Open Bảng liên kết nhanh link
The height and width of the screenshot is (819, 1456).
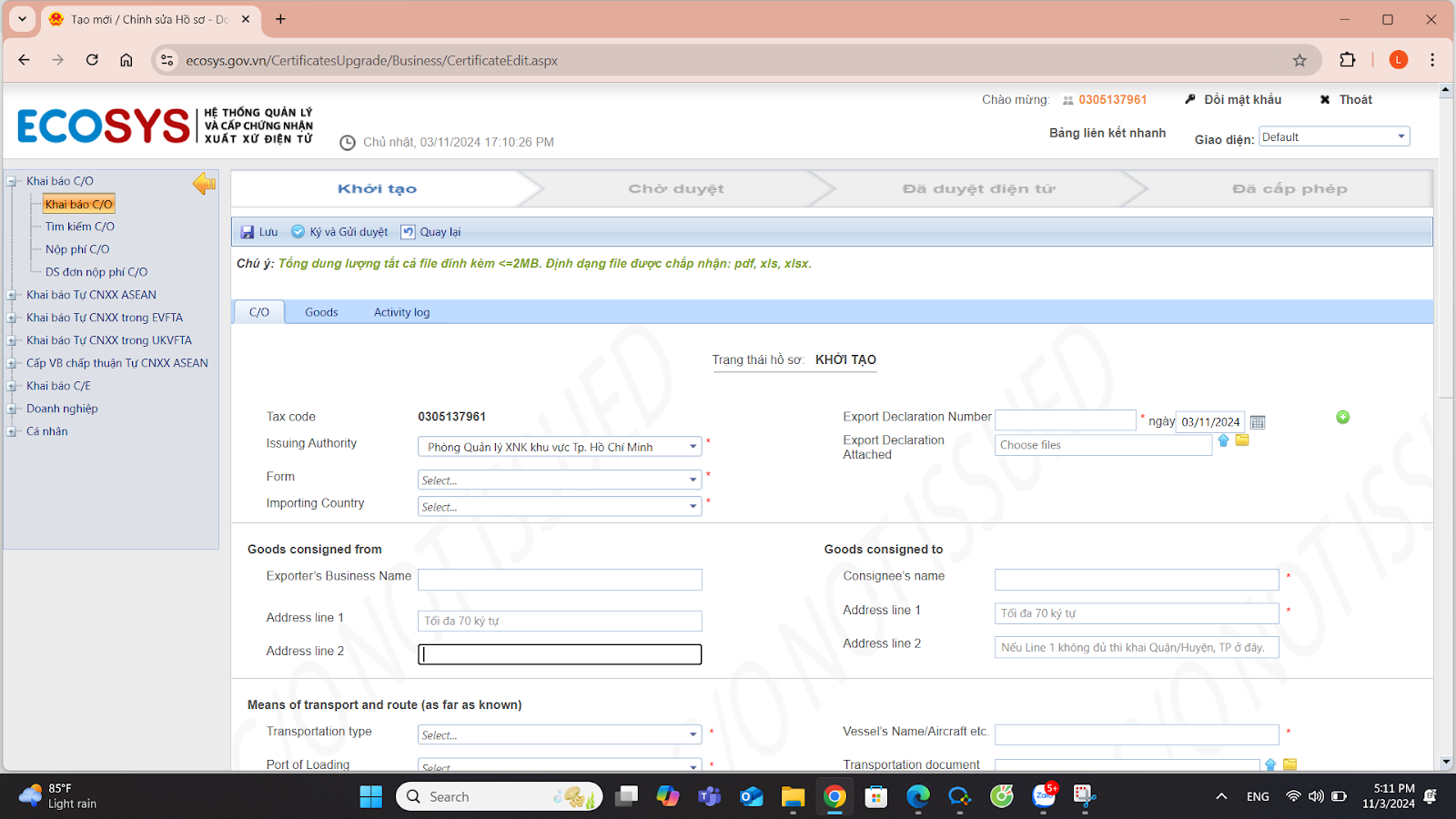(x=1107, y=133)
